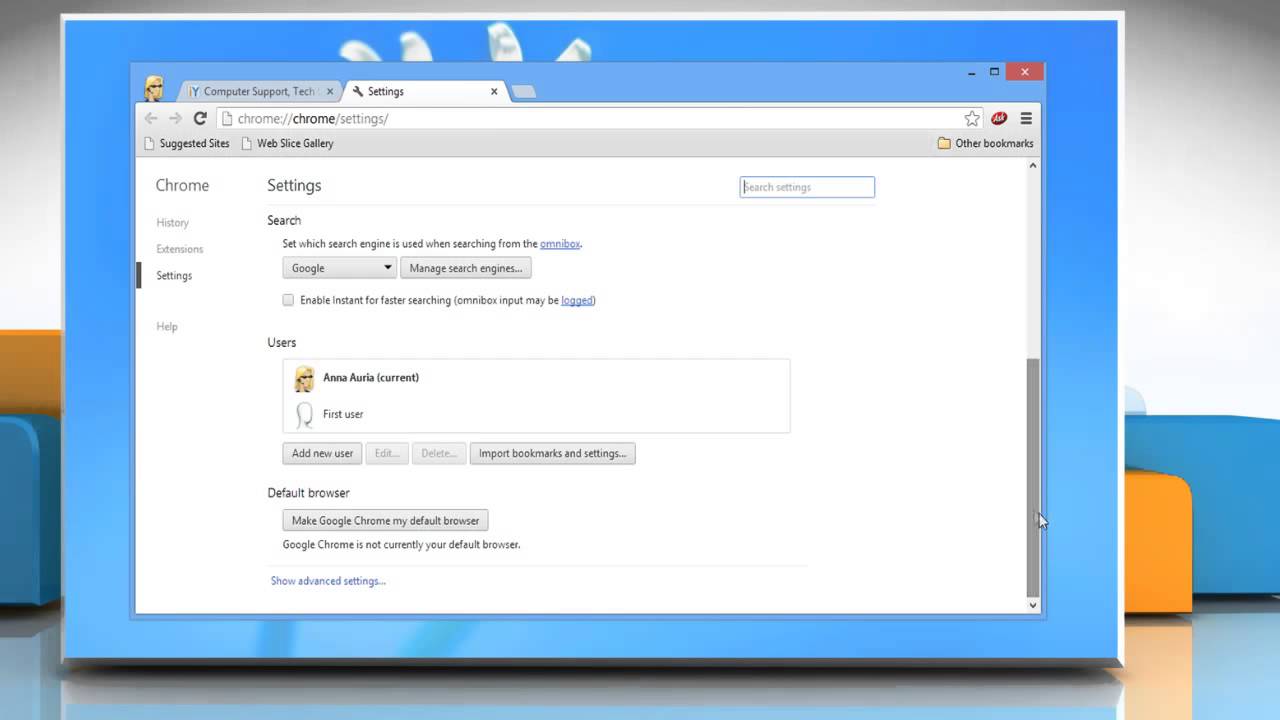The width and height of the screenshot is (1280, 720).
Task: Reload the page with the refresh icon
Action: [x=200, y=118]
